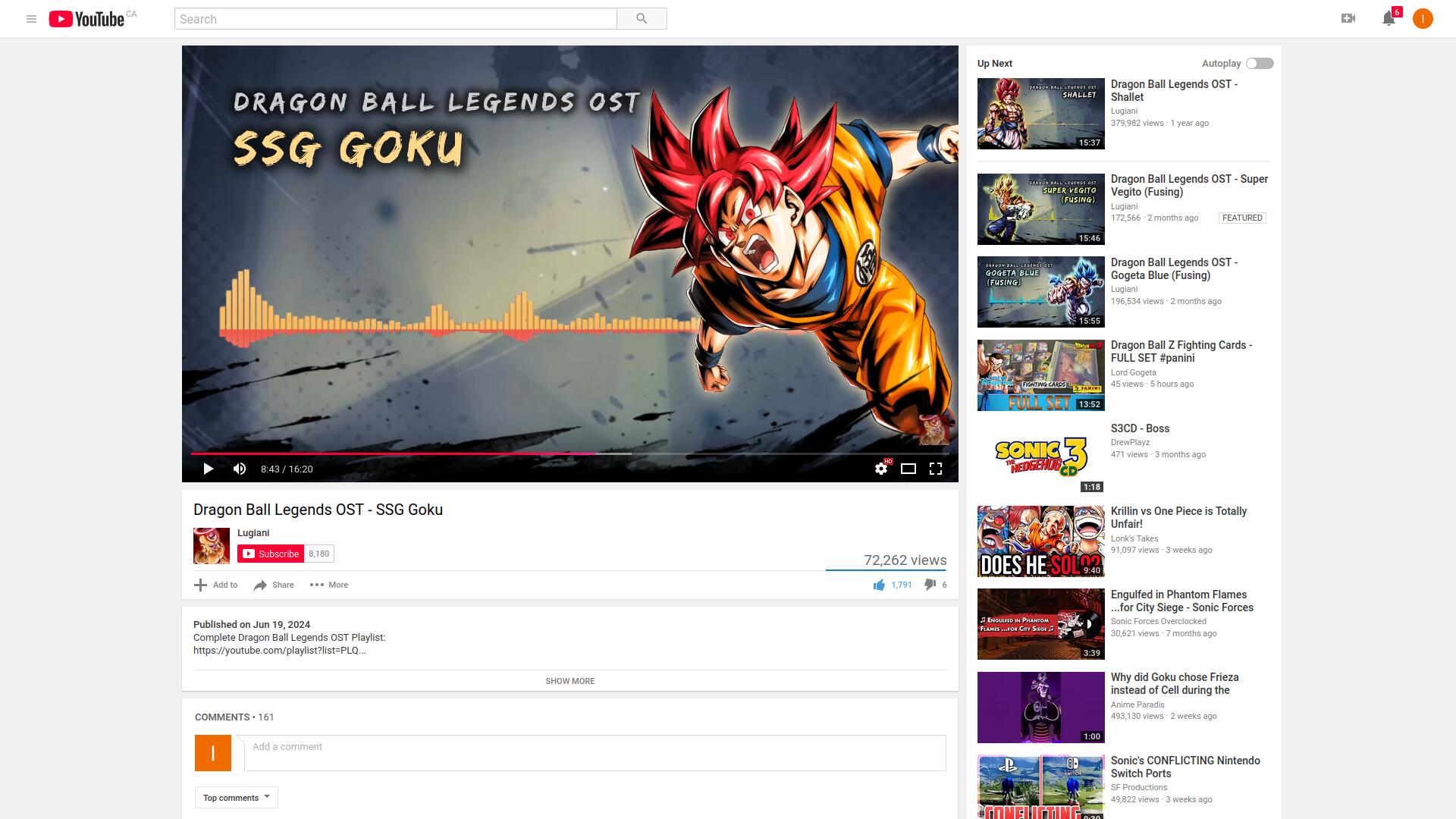Open 'S3CD - Boss' video title
The image size is (1456, 819).
(1140, 428)
